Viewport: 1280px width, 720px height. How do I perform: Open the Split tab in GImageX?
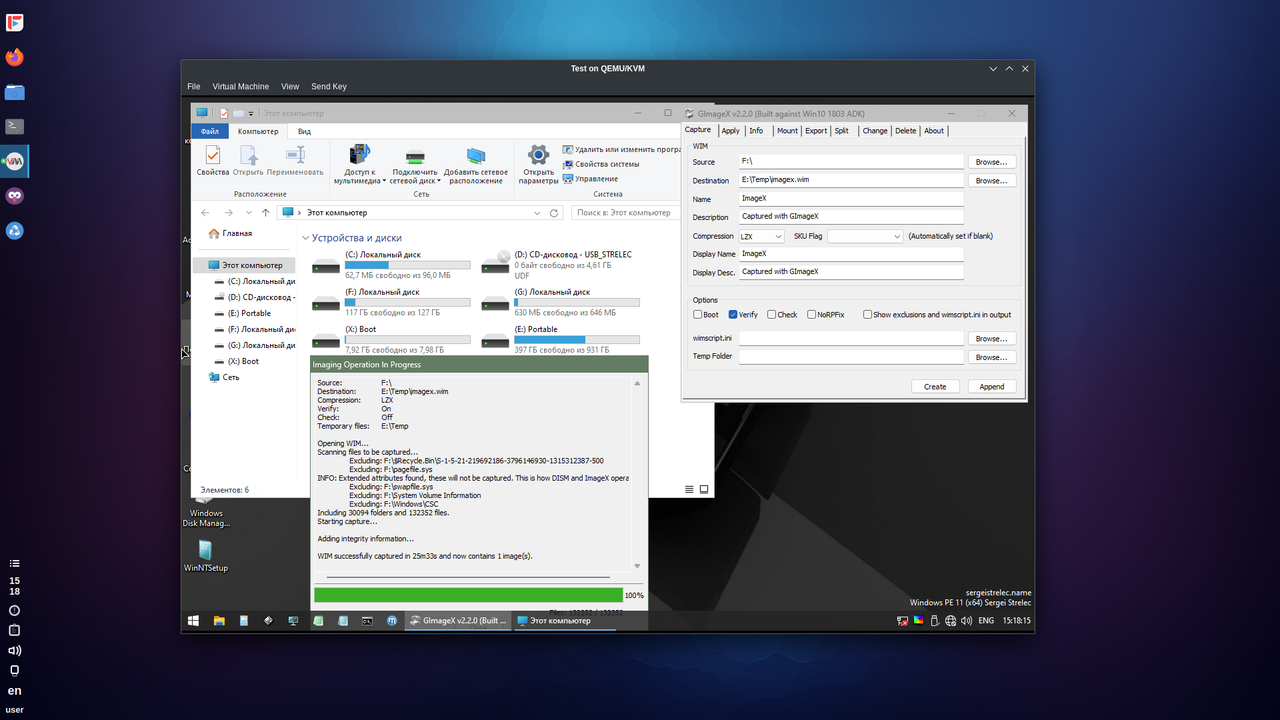[842, 131]
